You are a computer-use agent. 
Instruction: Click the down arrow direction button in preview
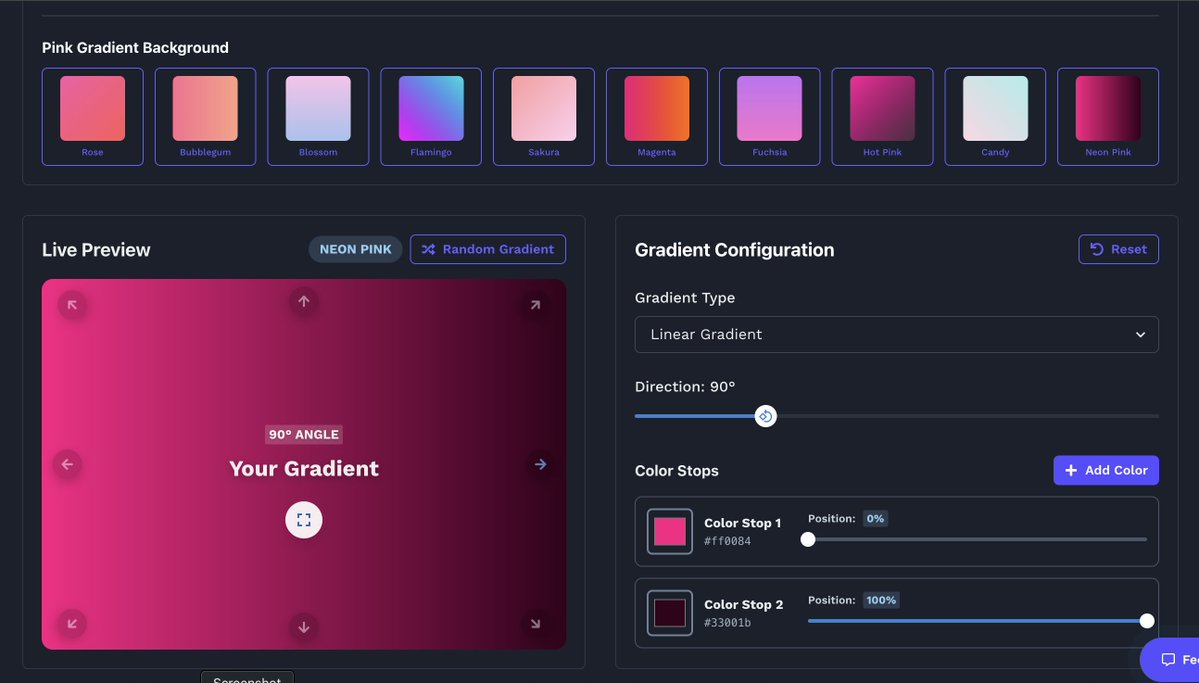304,627
